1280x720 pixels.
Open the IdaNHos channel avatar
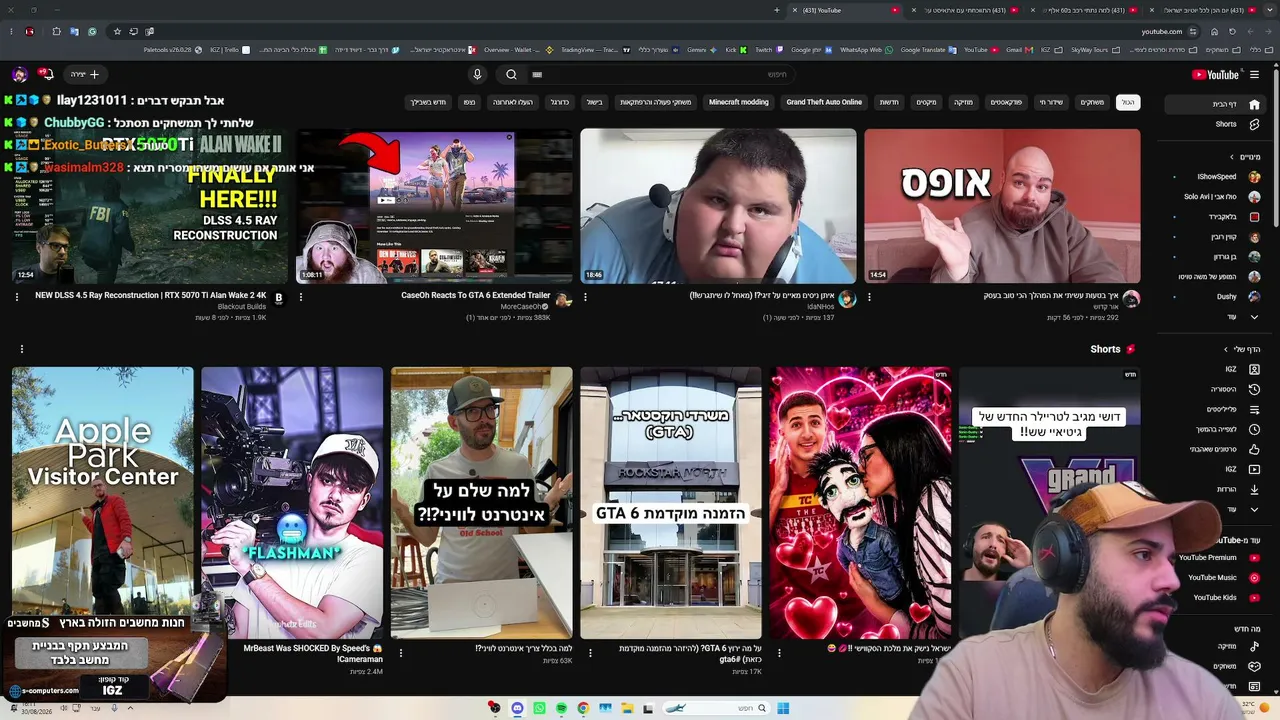[x=847, y=299]
